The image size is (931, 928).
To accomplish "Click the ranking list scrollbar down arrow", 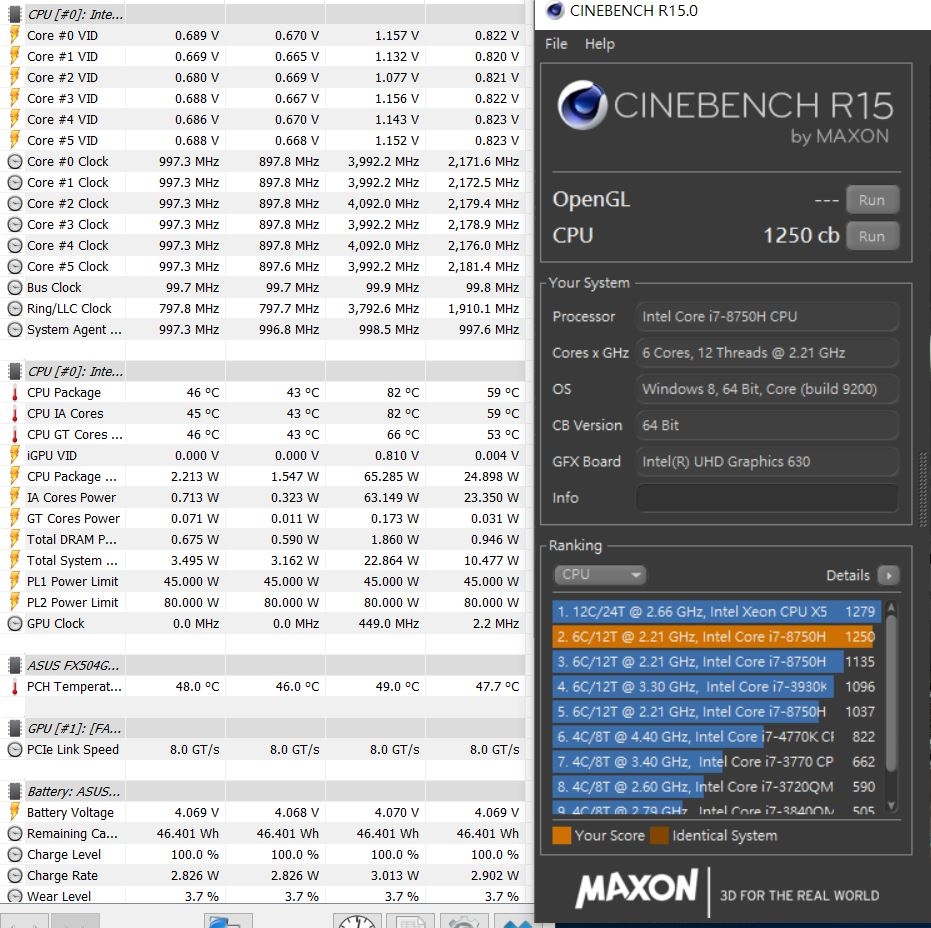I will tap(891, 805).
